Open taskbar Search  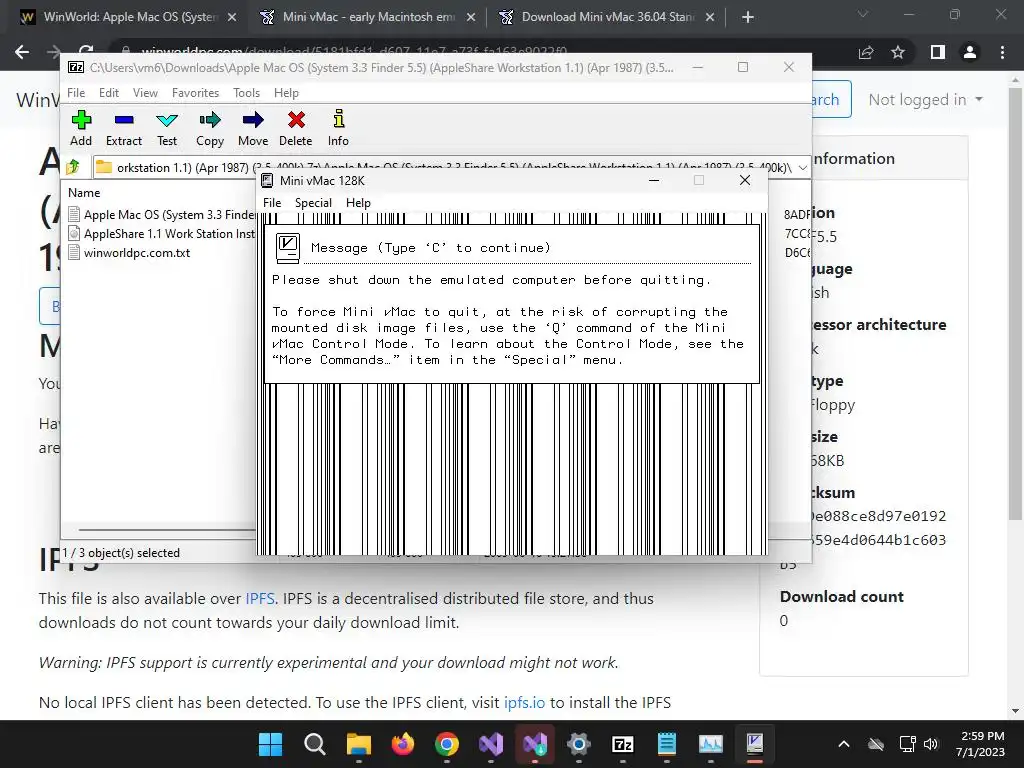click(315, 744)
